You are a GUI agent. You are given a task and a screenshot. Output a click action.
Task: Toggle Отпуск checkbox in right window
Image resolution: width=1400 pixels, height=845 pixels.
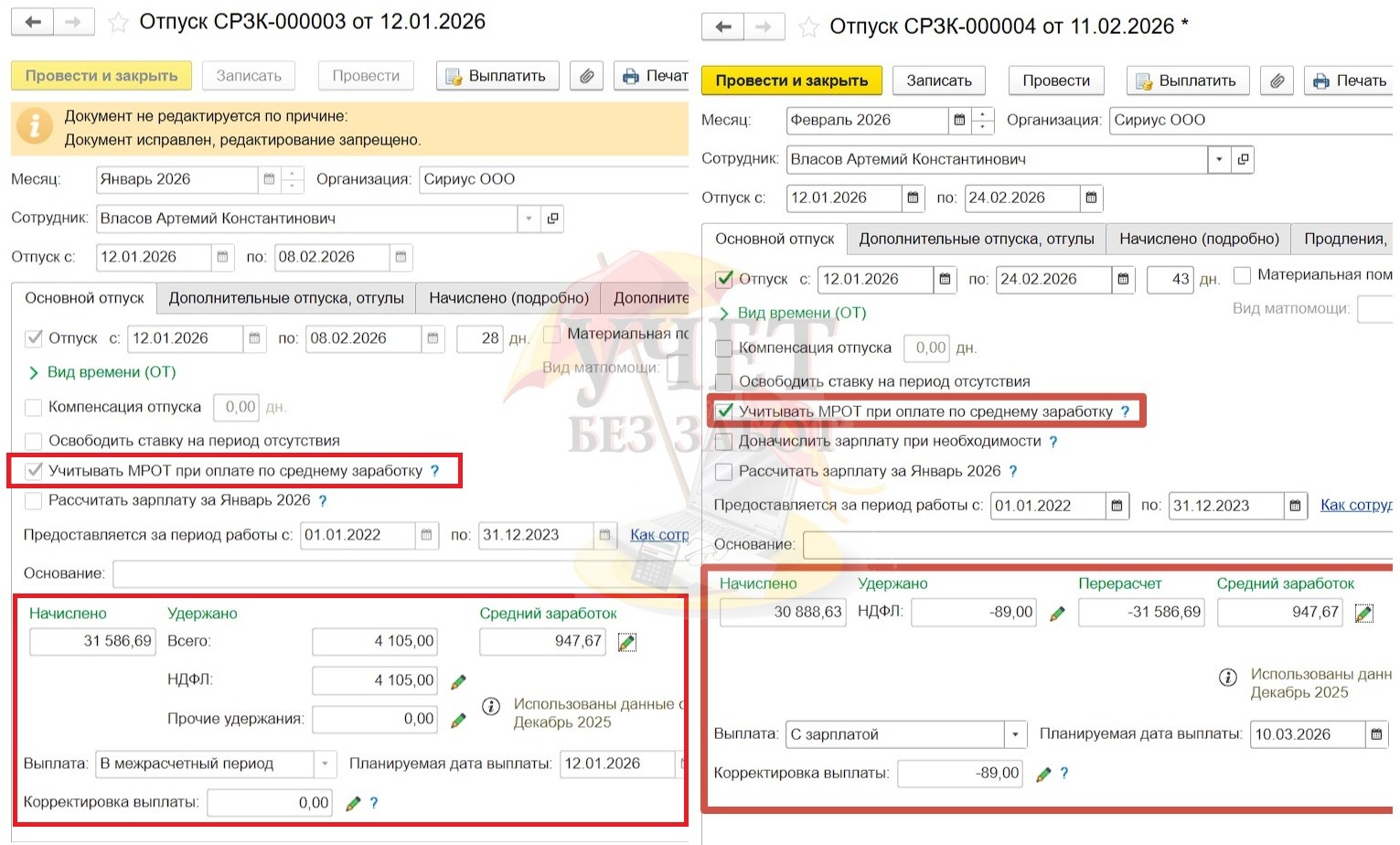tap(724, 279)
